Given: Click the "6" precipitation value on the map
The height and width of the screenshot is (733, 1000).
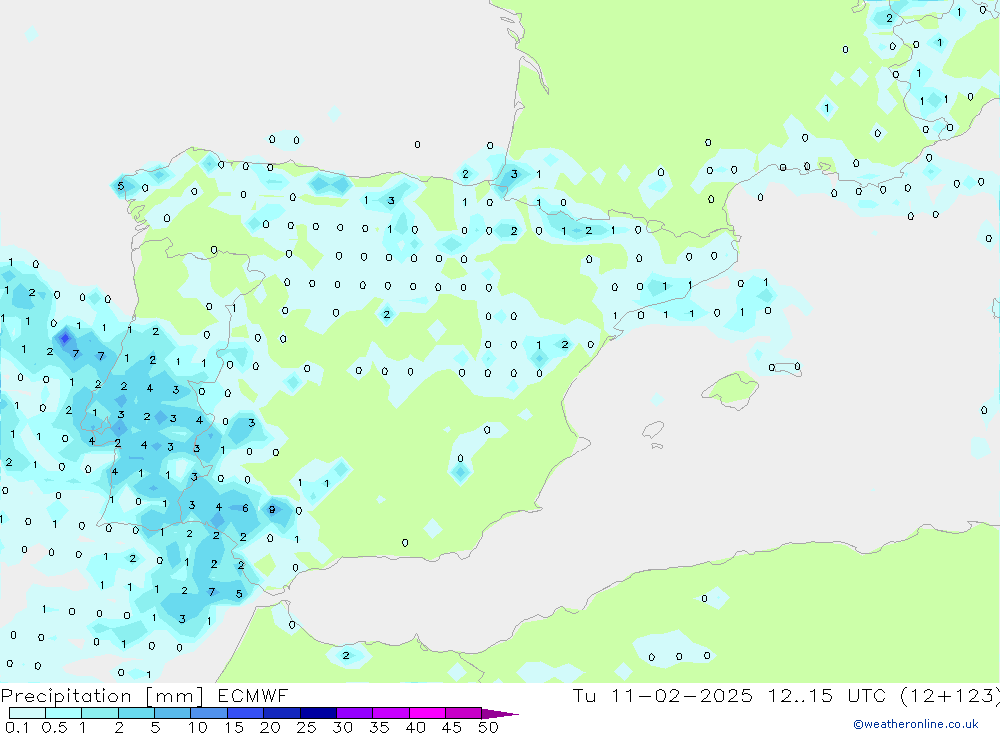Looking at the screenshot, I should click(x=246, y=508).
